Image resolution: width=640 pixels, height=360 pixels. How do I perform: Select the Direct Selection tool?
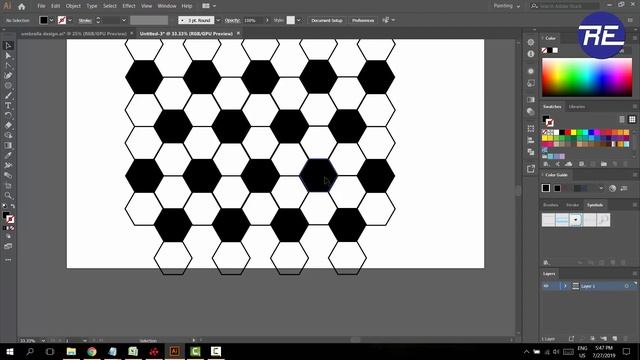click(x=8, y=56)
